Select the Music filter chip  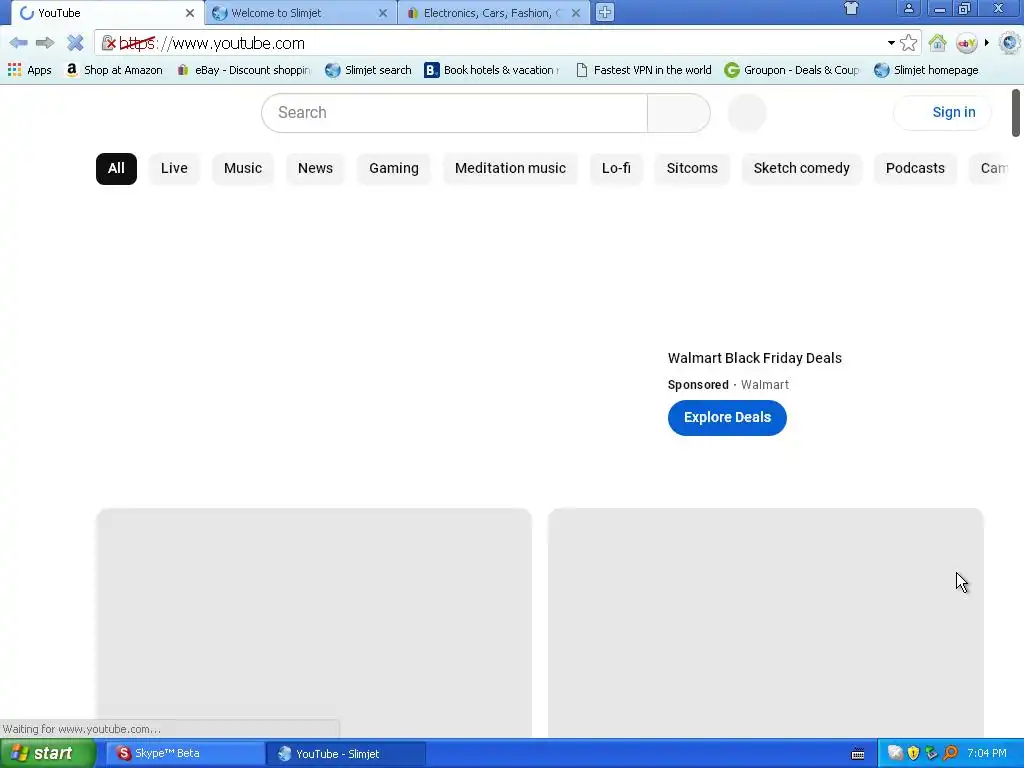(243, 168)
